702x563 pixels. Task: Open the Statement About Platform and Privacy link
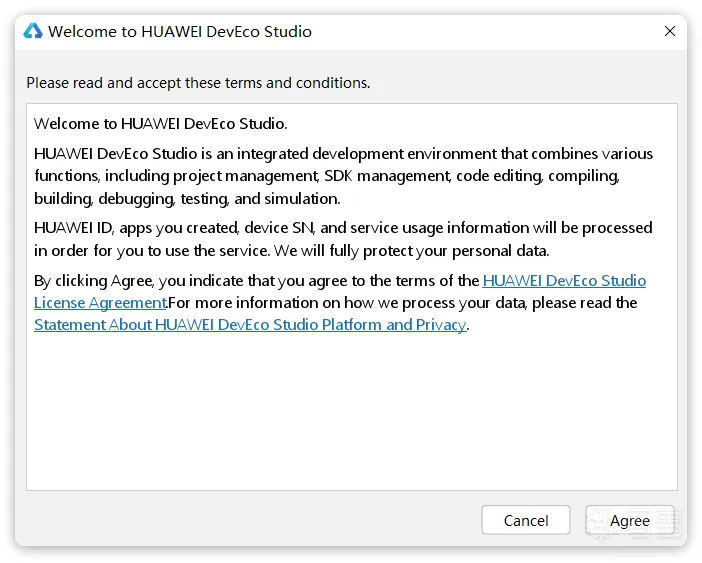[x=250, y=325]
